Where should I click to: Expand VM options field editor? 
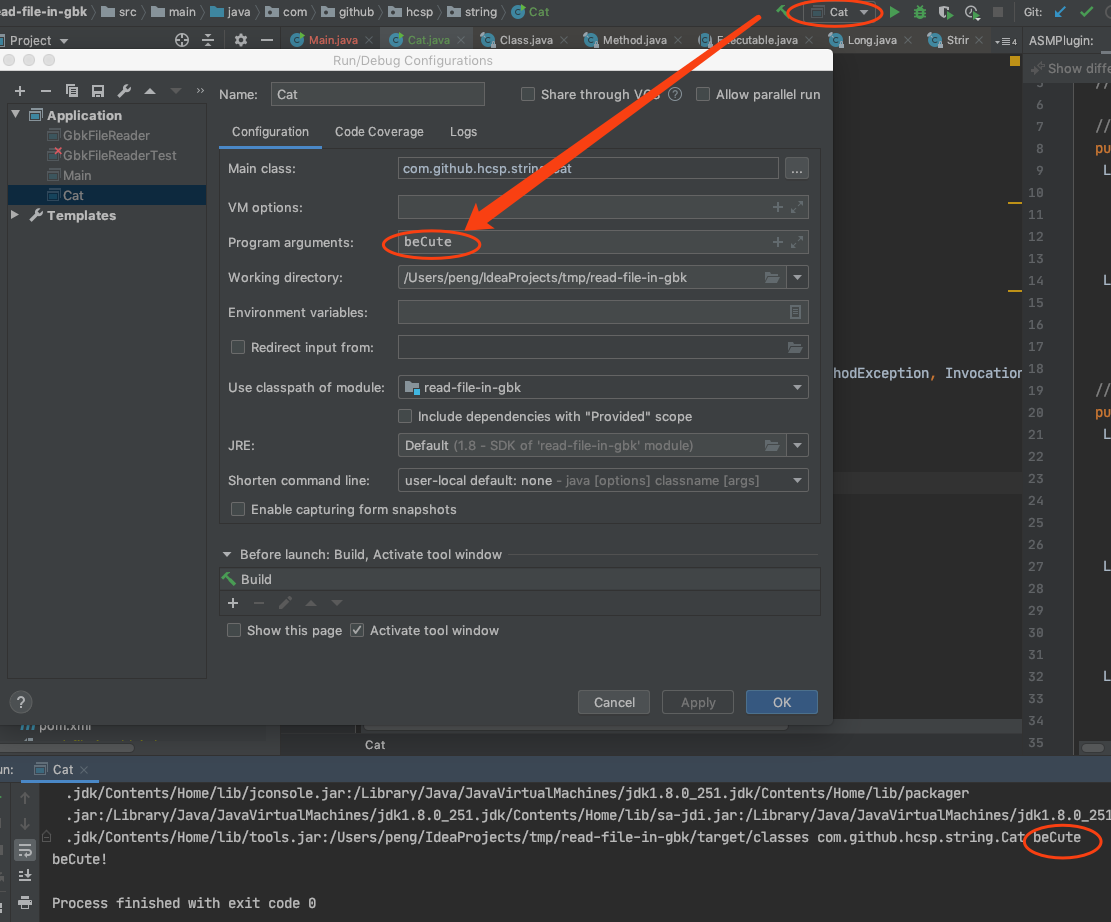pos(797,207)
